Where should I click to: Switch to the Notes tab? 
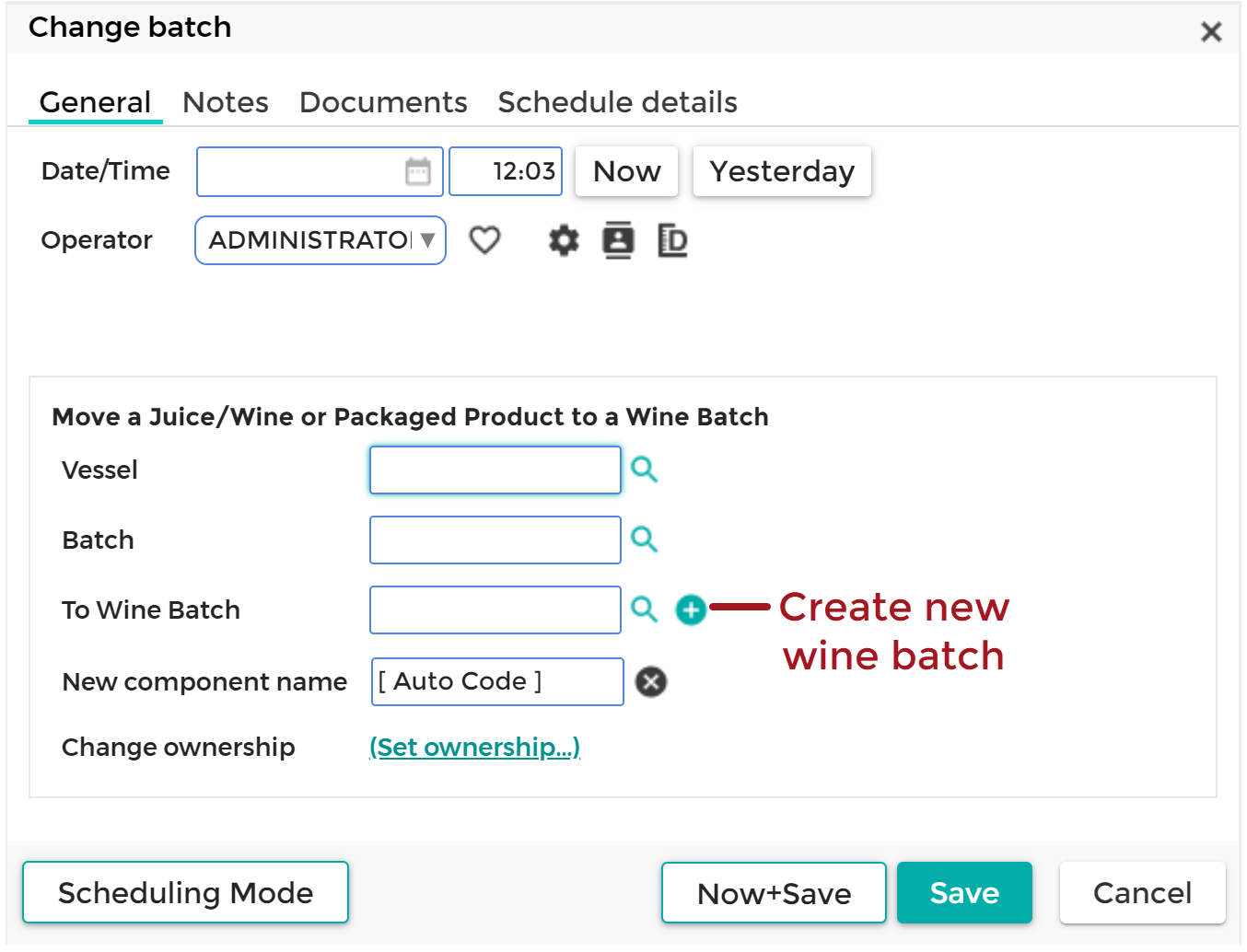coord(225,102)
